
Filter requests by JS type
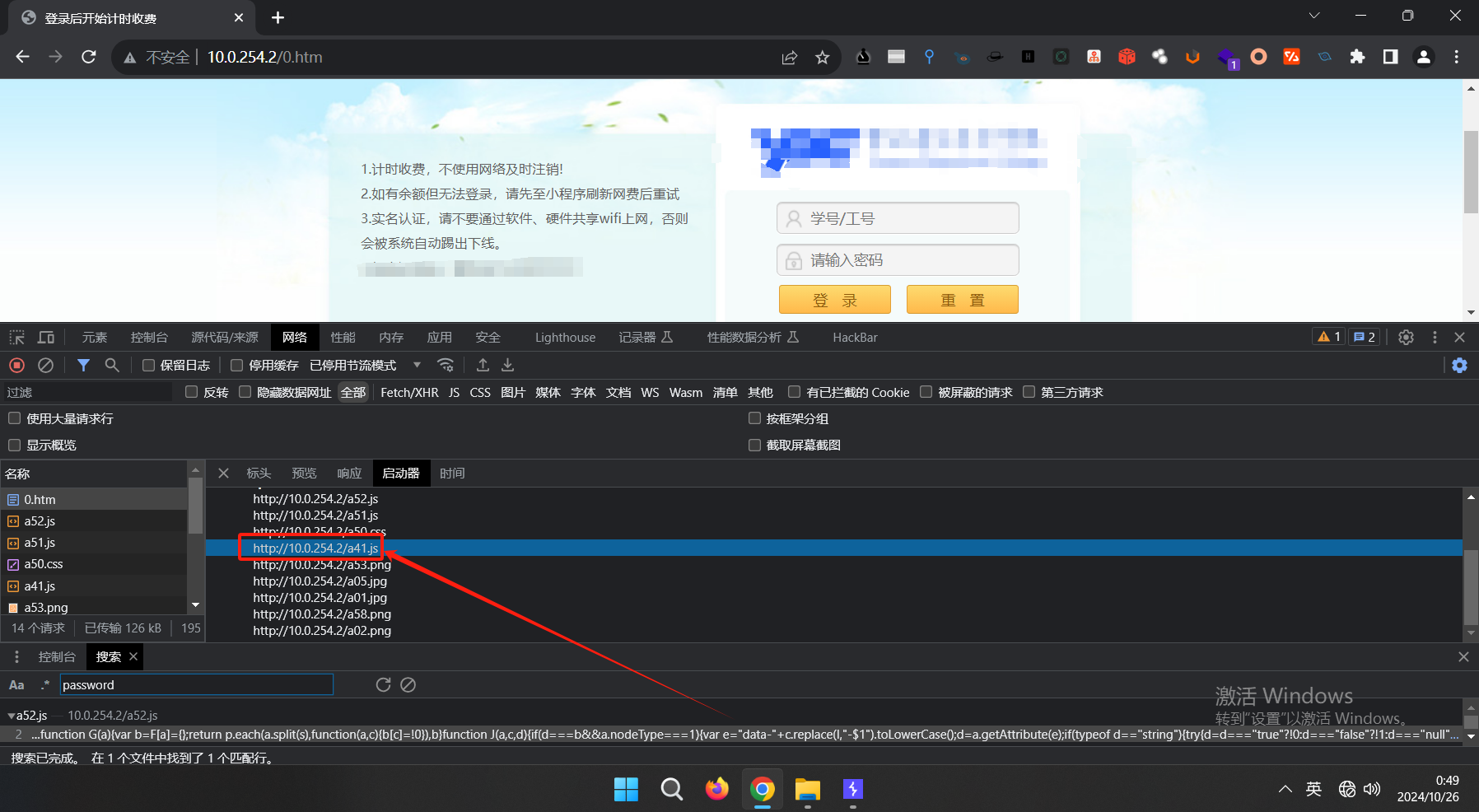pyautogui.click(x=454, y=392)
